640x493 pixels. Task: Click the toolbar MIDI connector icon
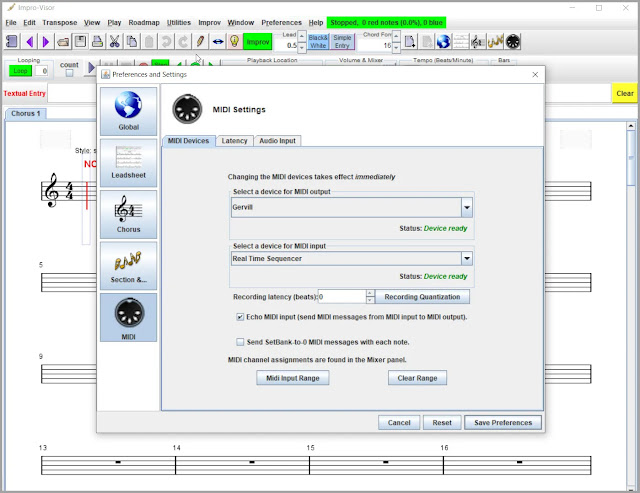[513, 42]
